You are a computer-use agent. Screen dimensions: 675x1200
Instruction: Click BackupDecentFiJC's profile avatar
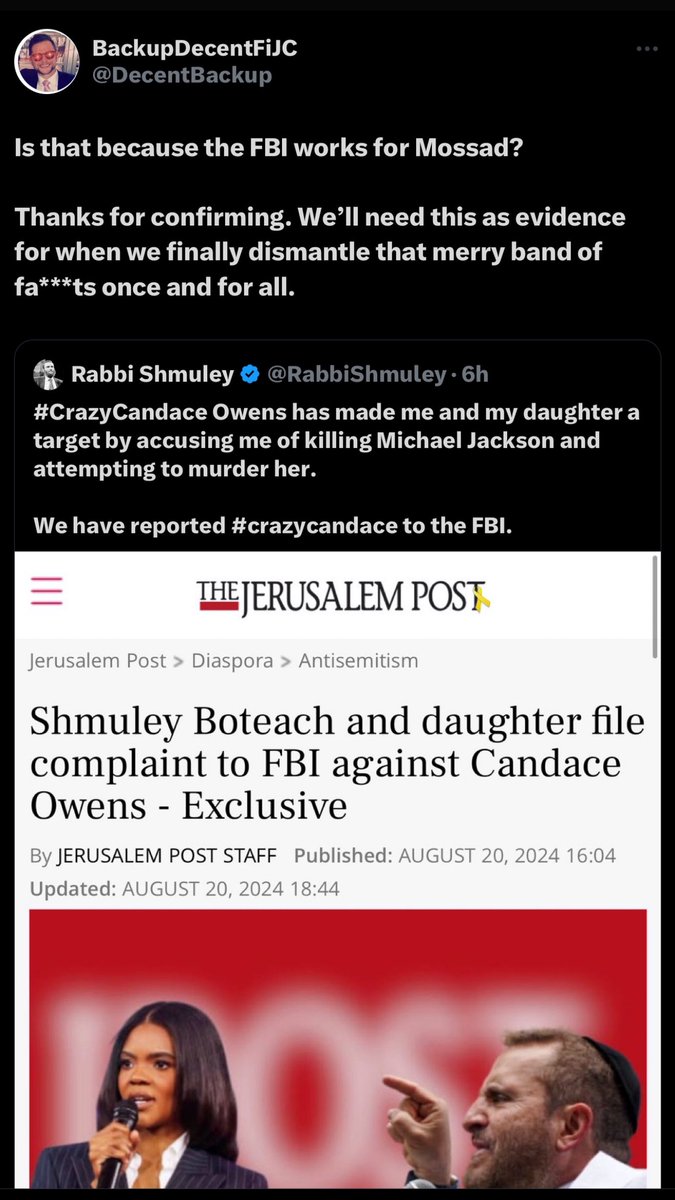[x=47, y=61]
